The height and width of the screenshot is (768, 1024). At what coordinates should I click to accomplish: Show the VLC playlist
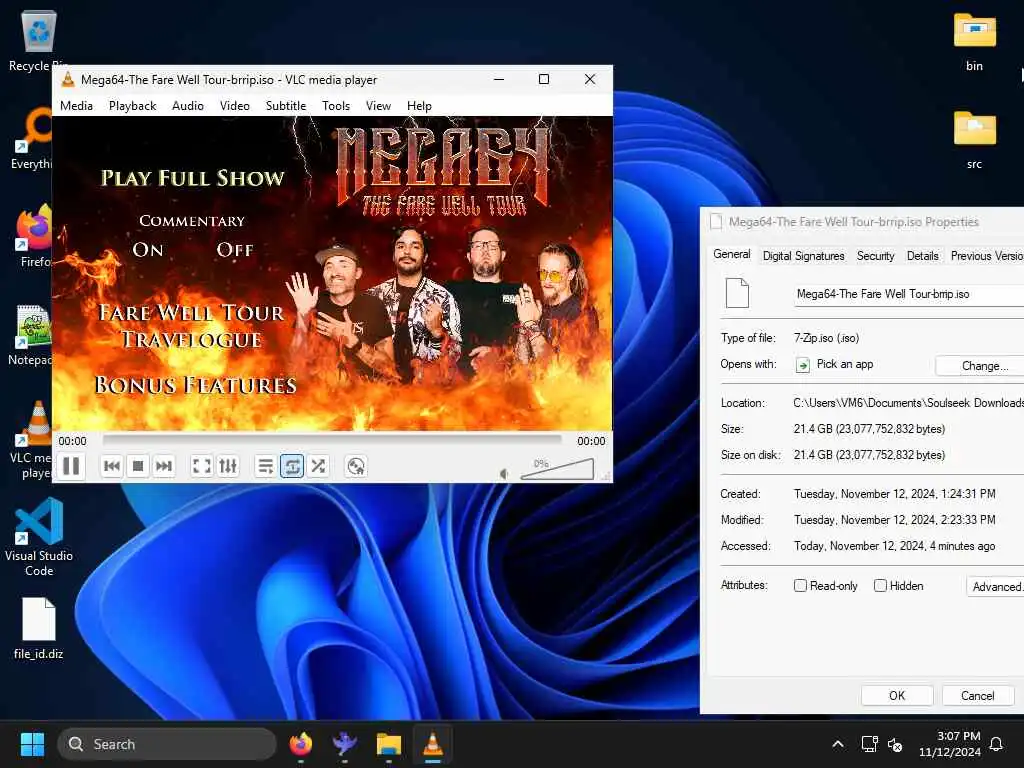point(266,466)
